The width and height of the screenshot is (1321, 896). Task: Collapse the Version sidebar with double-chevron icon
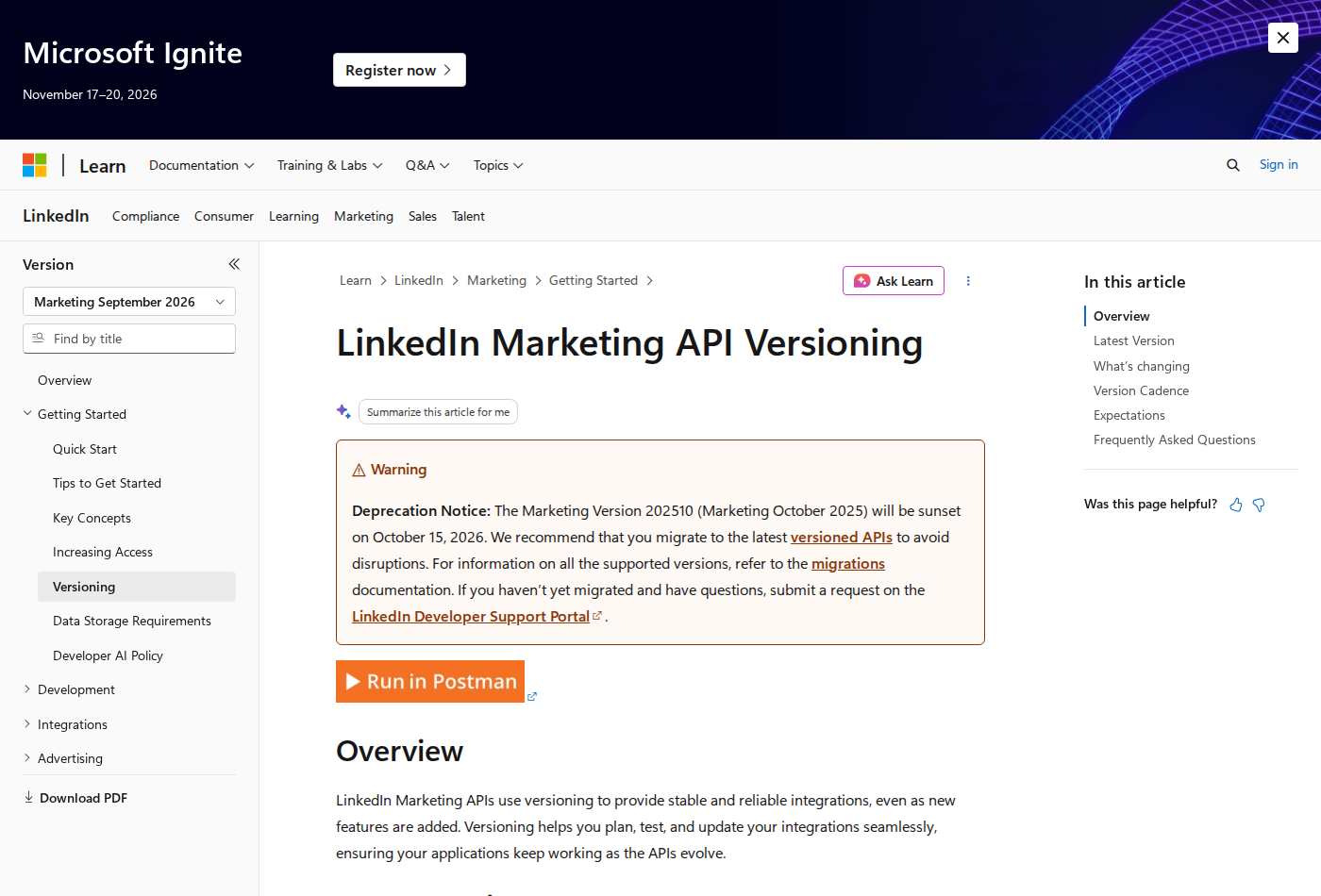(234, 264)
